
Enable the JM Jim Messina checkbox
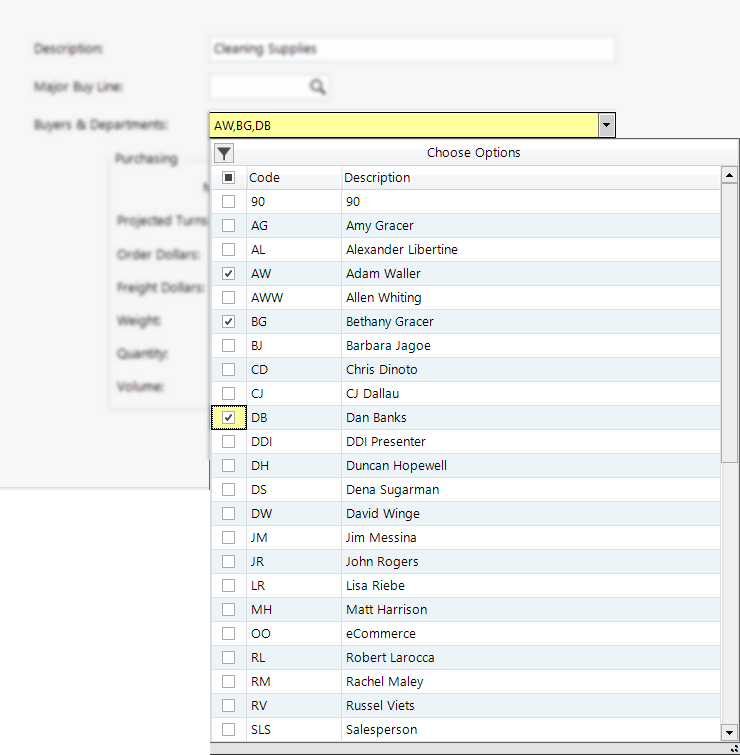coord(229,538)
